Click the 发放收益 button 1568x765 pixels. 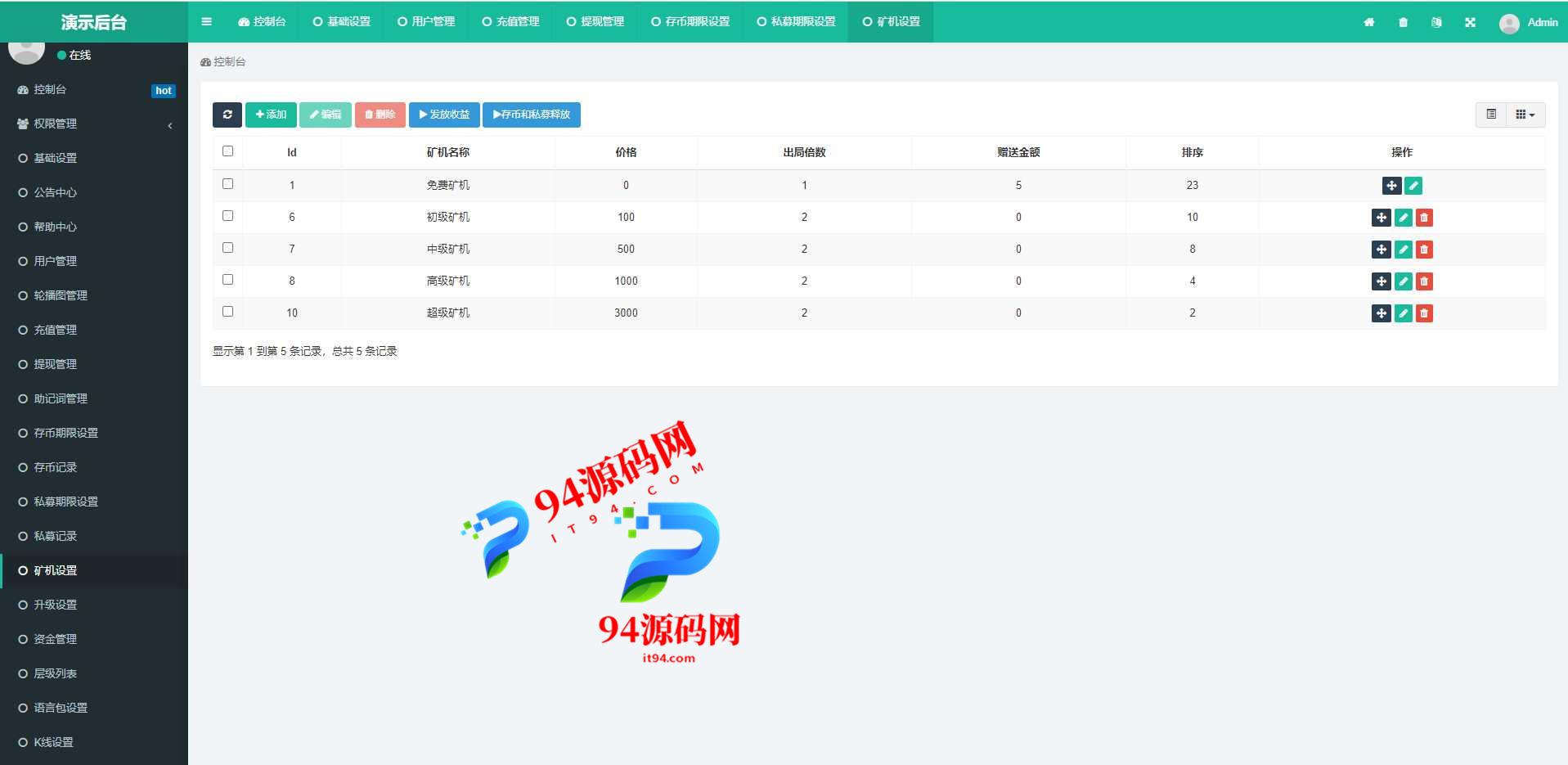coord(444,115)
